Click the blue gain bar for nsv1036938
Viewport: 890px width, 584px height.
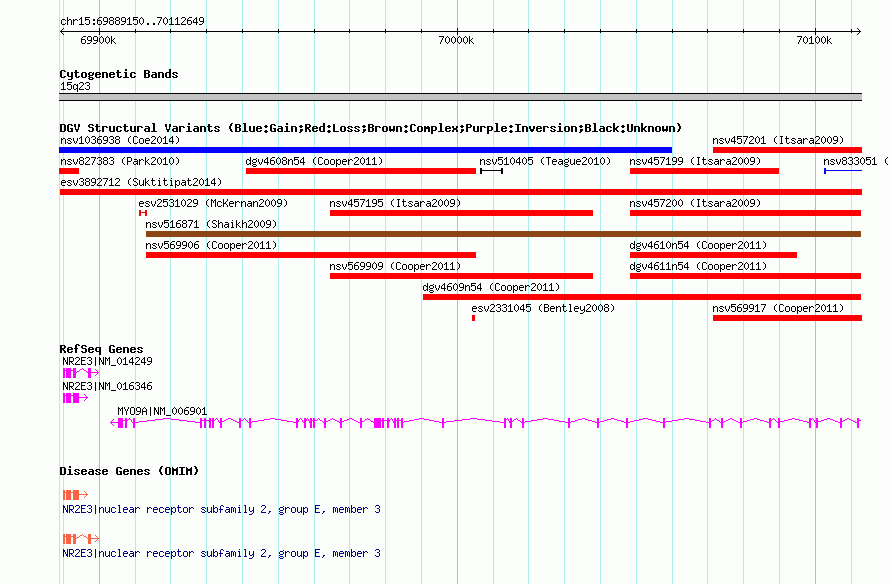(x=366, y=150)
